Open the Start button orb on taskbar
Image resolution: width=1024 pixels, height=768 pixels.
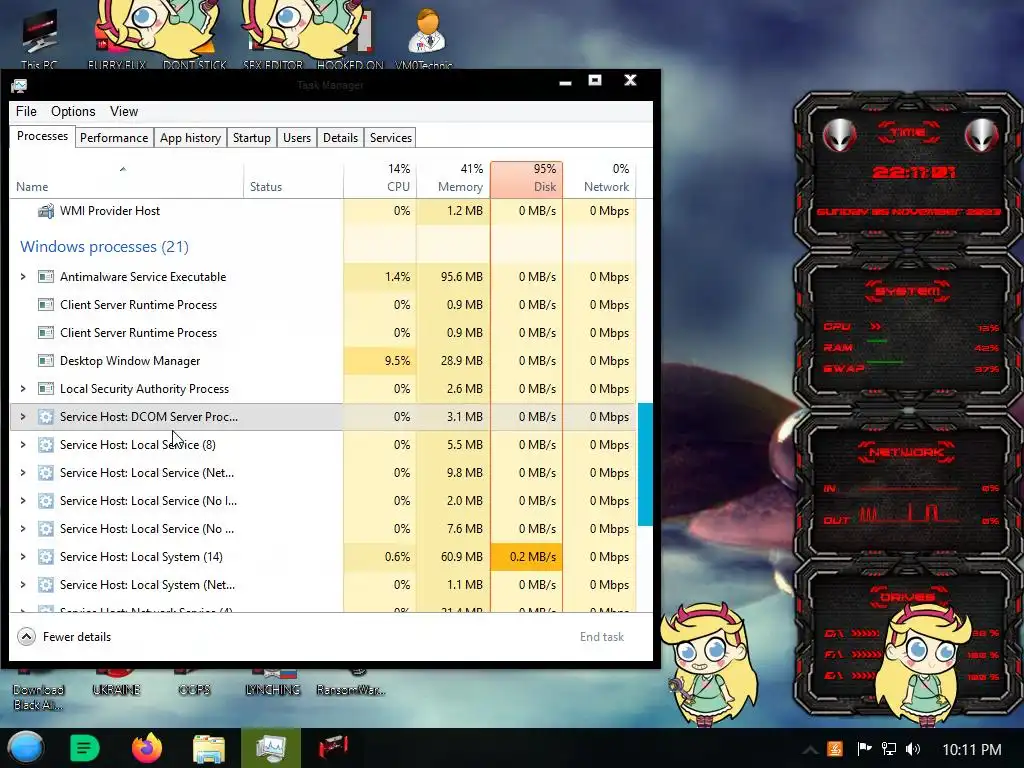pyautogui.click(x=26, y=748)
